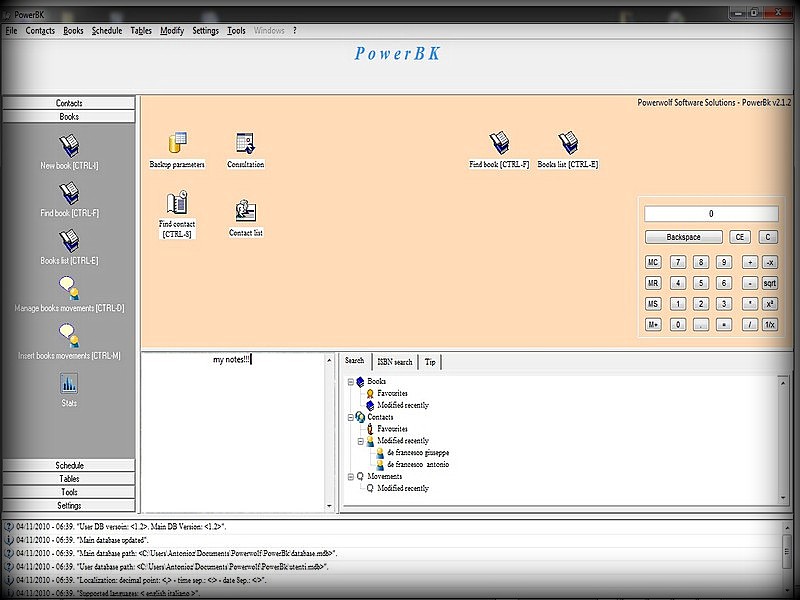Screen dimensions: 800x600
Task: Click notes area scroll down arrow
Action: 329,506
